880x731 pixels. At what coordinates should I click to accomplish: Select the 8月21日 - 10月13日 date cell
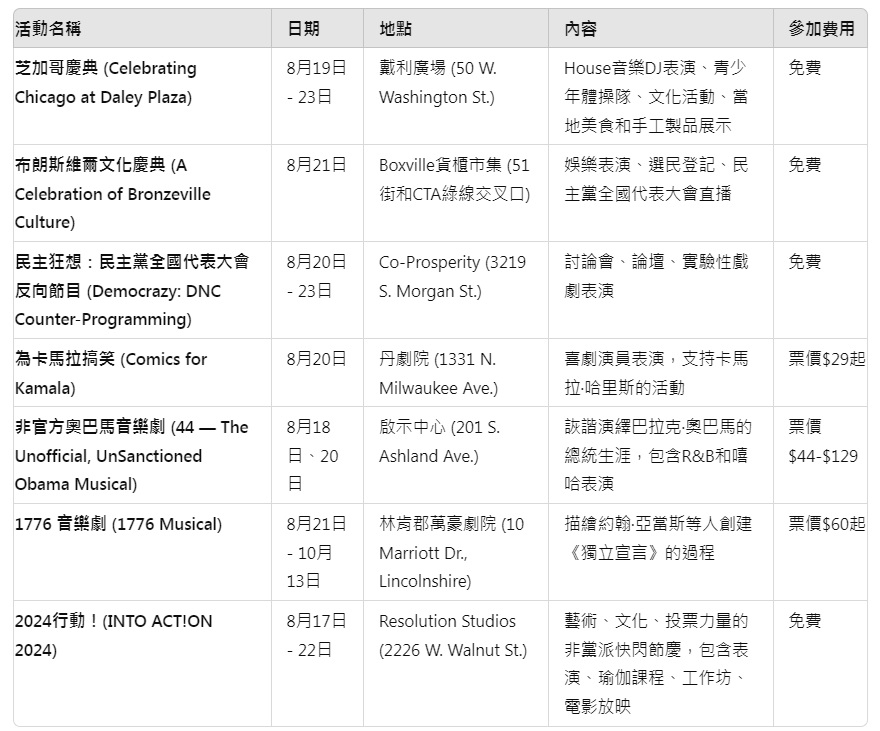coord(315,552)
